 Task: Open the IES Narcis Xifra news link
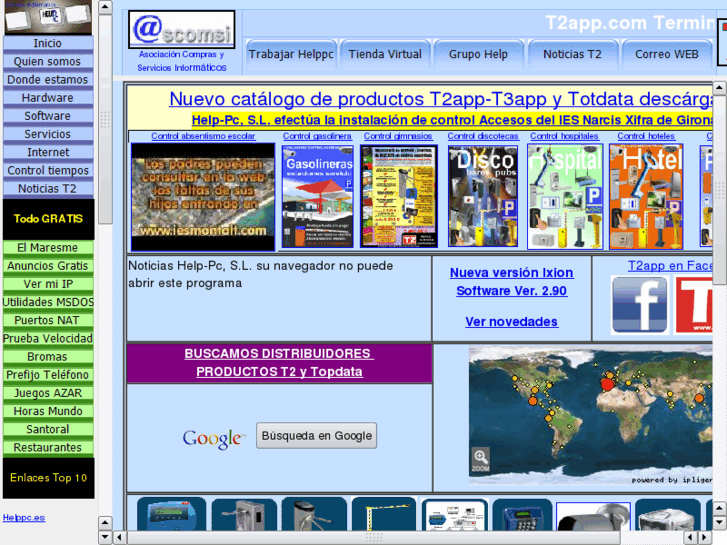(452, 120)
